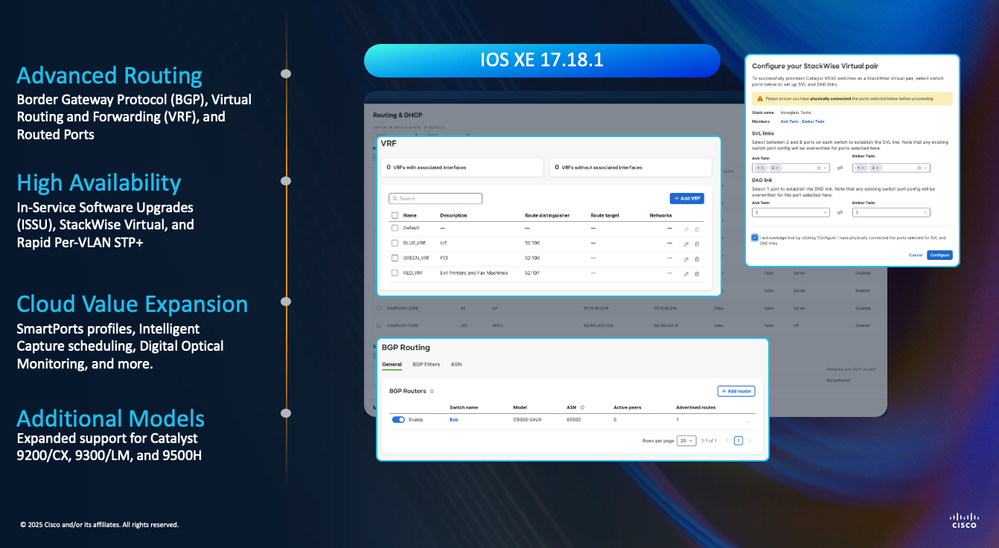The height and width of the screenshot is (548, 999).
Task: Click Cancel in the StackWise Virtual dialog
Action: [x=916, y=255]
